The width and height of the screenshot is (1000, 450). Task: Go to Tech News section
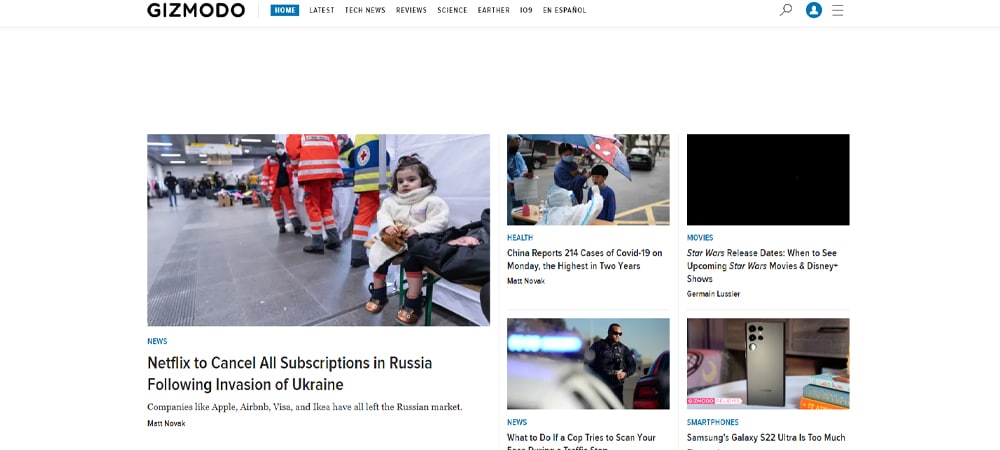[x=365, y=10]
